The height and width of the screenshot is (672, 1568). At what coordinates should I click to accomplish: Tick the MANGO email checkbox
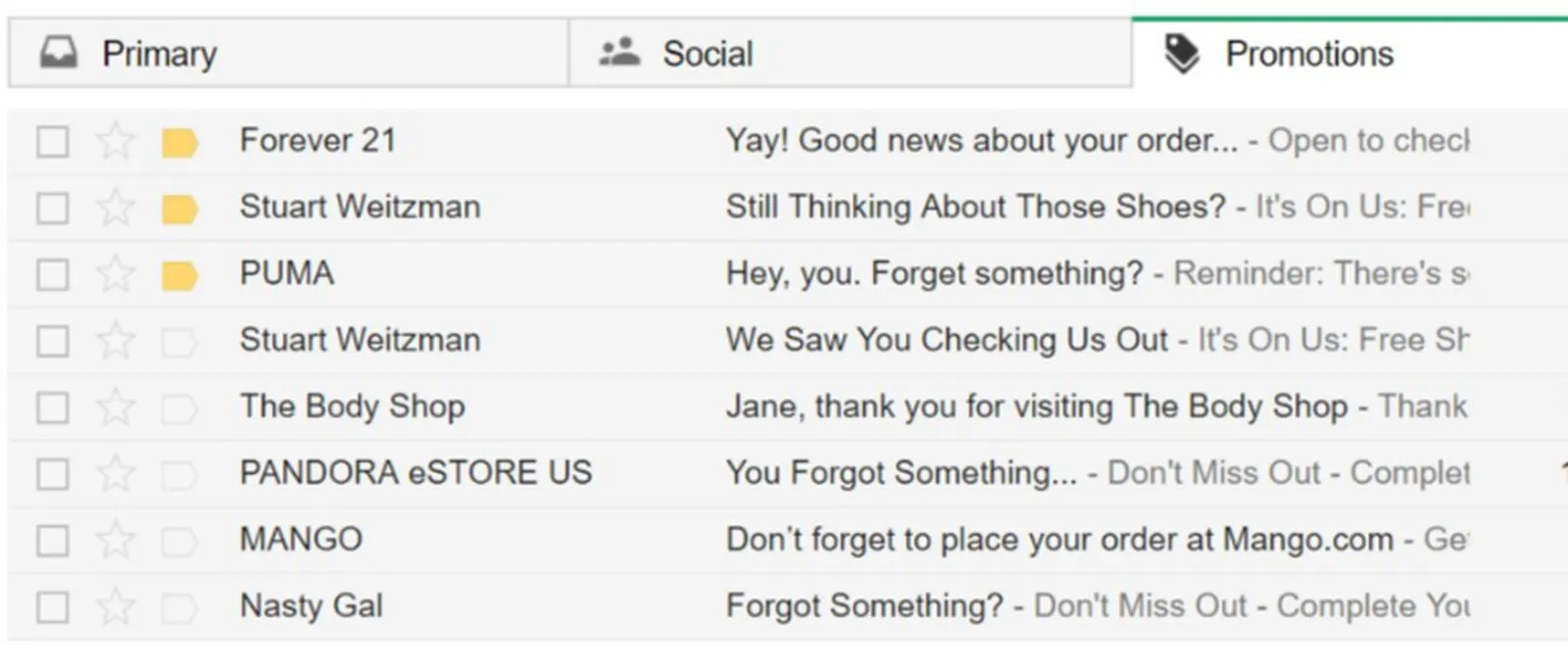[x=53, y=541]
